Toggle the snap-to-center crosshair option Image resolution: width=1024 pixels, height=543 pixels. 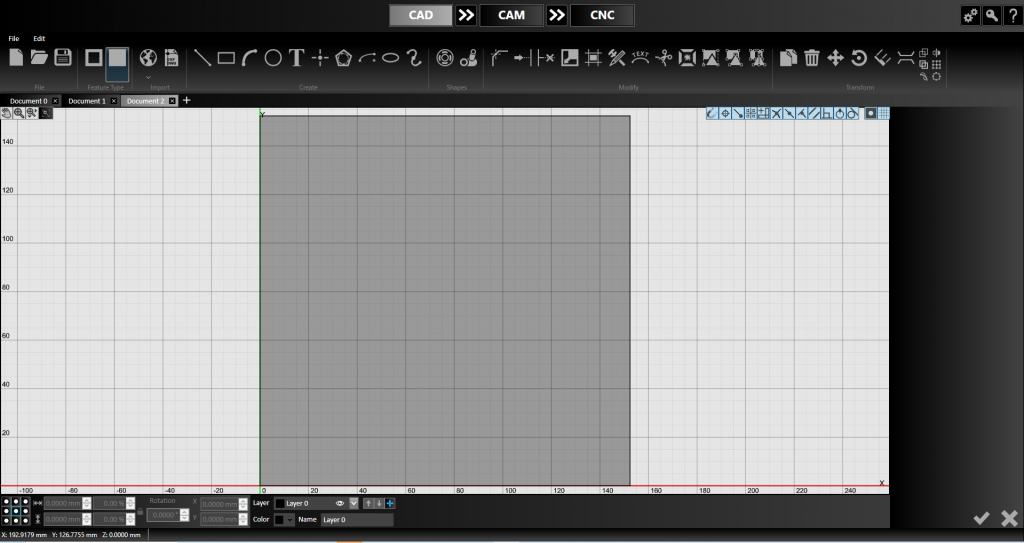tap(725, 114)
